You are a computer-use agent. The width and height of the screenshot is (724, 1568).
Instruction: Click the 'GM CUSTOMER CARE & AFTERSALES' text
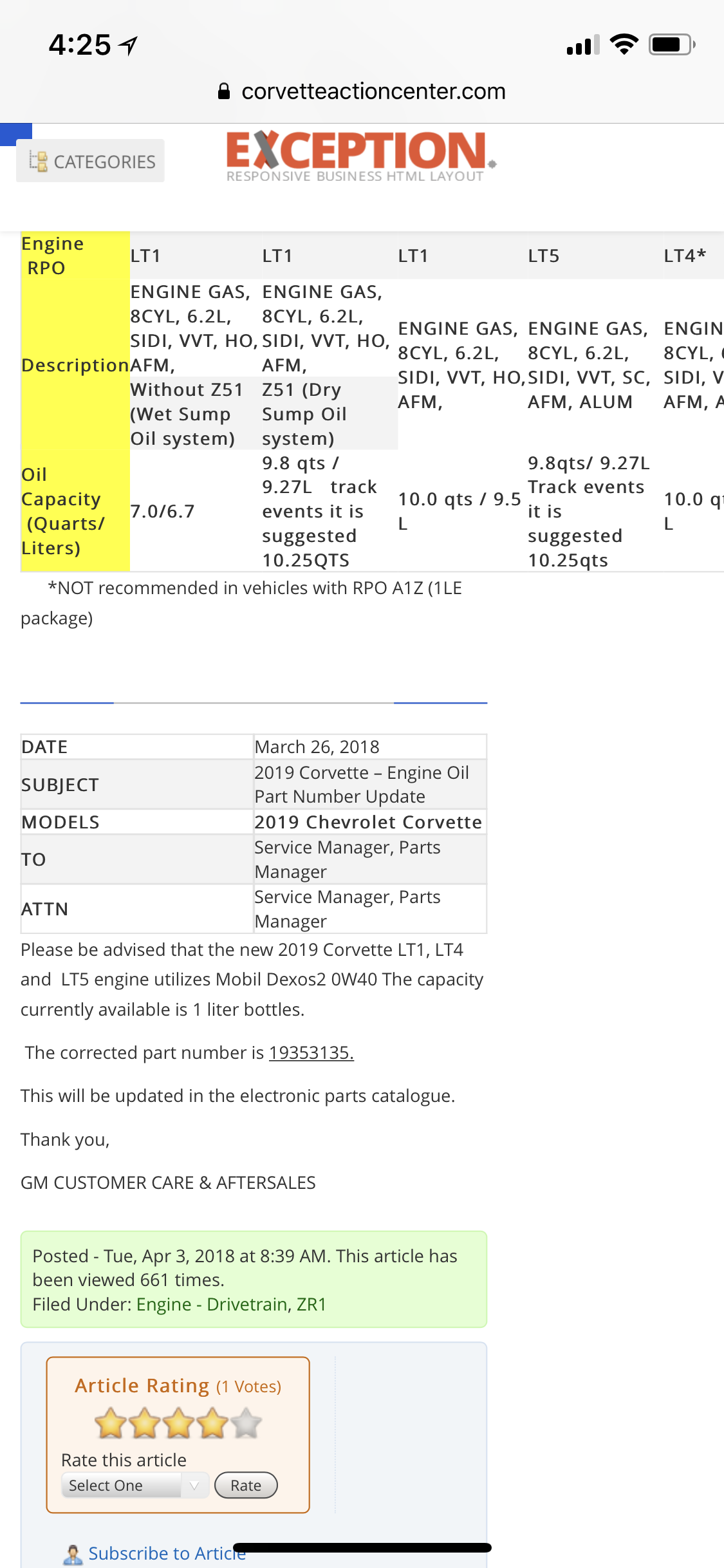click(x=168, y=1182)
